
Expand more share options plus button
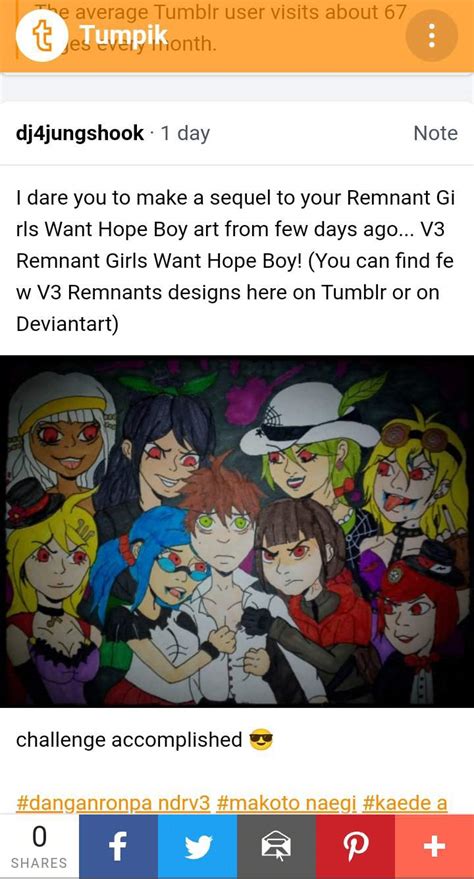tap(434, 846)
